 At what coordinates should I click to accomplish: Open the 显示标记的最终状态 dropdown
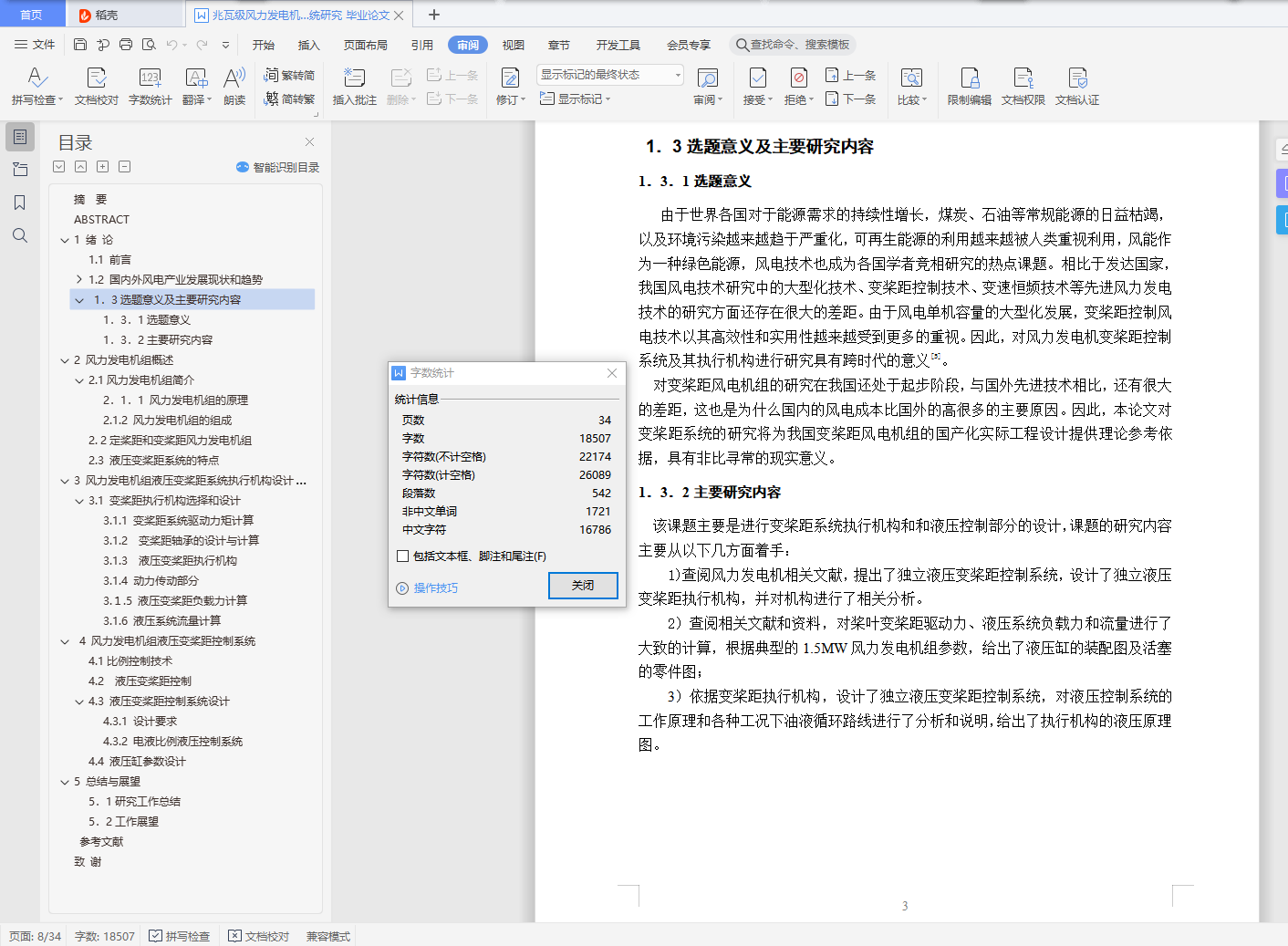[x=610, y=75]
